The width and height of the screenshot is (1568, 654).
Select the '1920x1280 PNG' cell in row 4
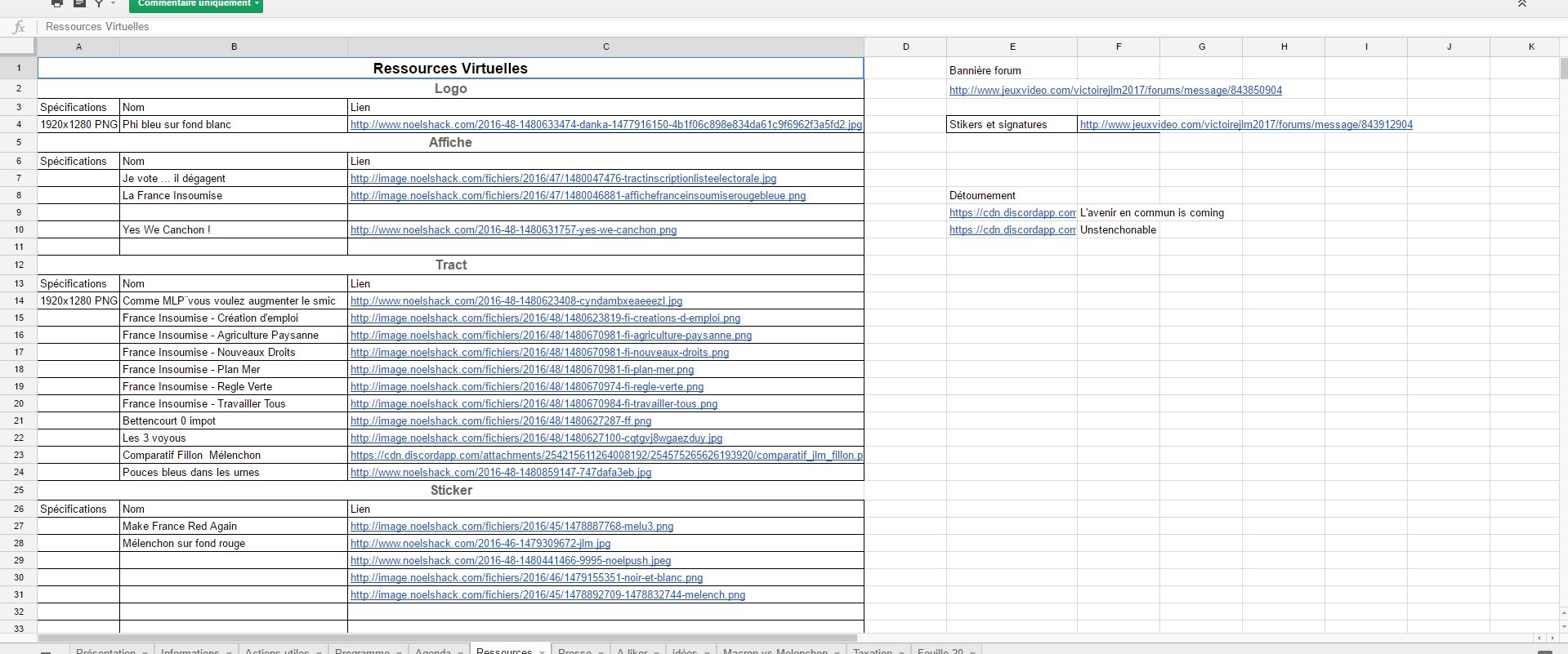(x=78, y=125)
